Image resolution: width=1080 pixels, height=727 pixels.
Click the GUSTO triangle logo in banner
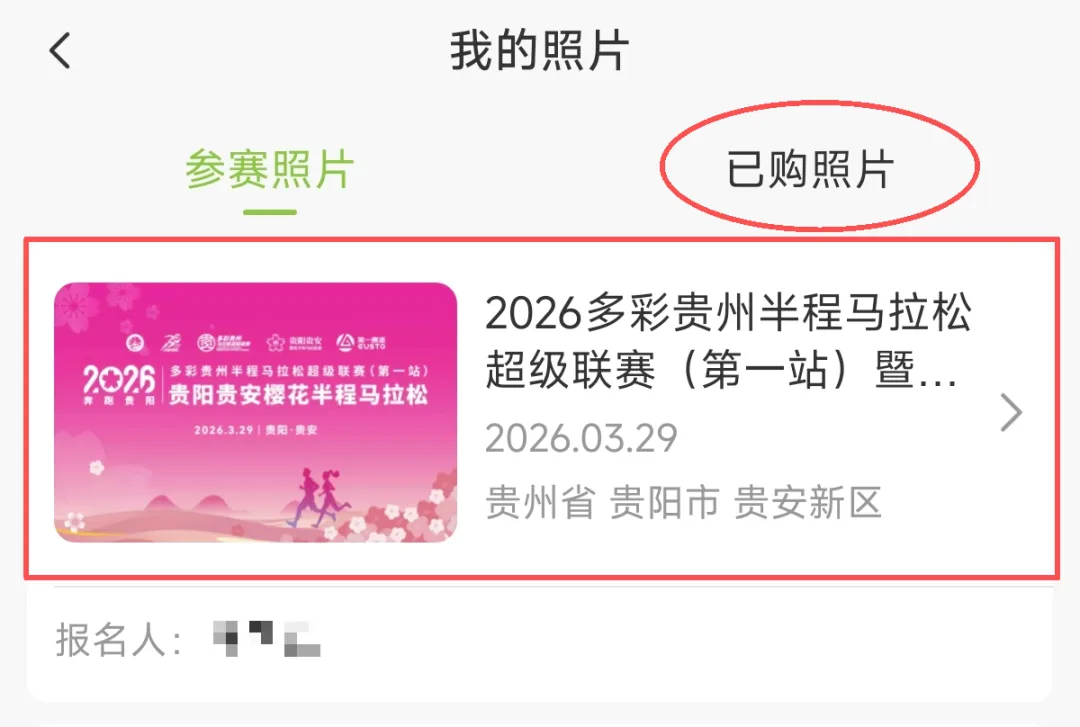[361, 342]
